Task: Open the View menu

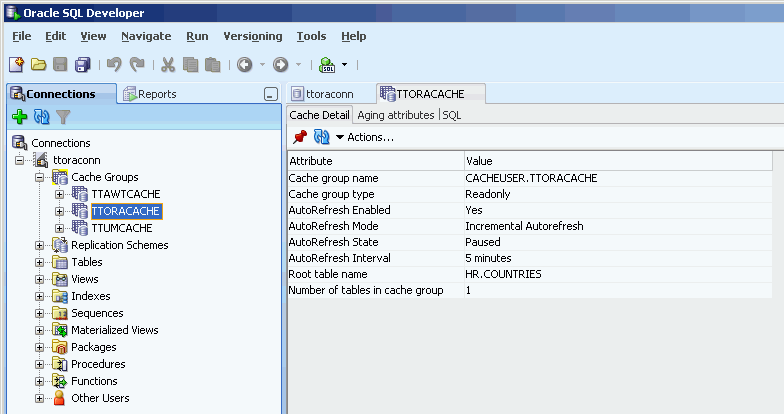Action: pos(93,36)
